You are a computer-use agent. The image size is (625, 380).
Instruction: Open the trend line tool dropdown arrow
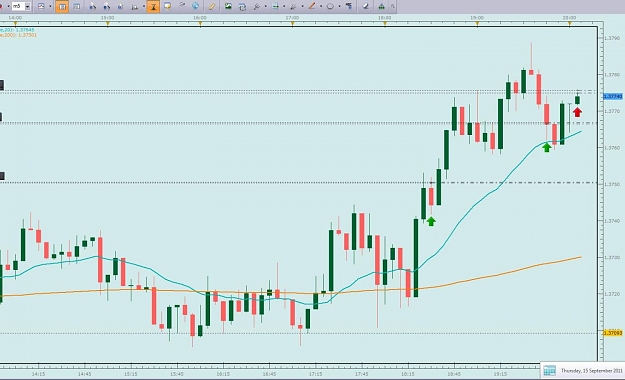[x=321, y=6]
